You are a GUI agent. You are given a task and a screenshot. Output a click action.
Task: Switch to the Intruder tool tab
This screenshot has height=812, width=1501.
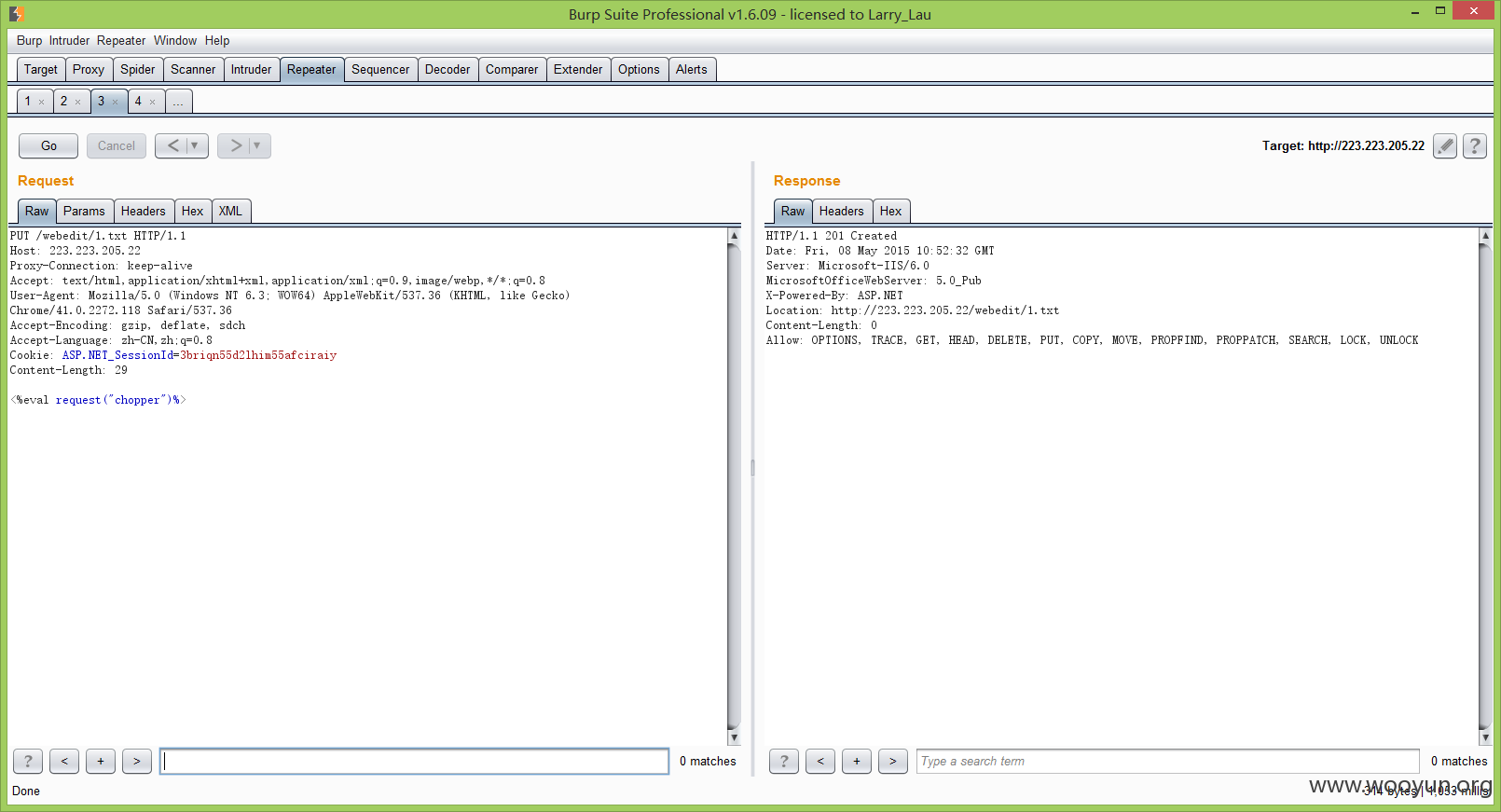[x=252, y=69]
